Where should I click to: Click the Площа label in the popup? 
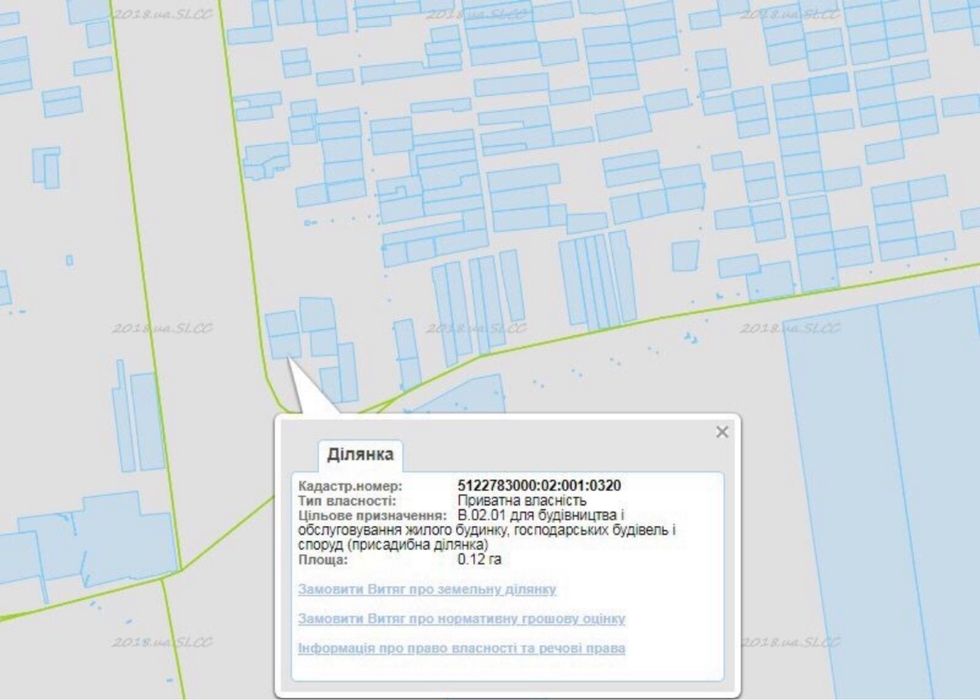pos(323,559)
